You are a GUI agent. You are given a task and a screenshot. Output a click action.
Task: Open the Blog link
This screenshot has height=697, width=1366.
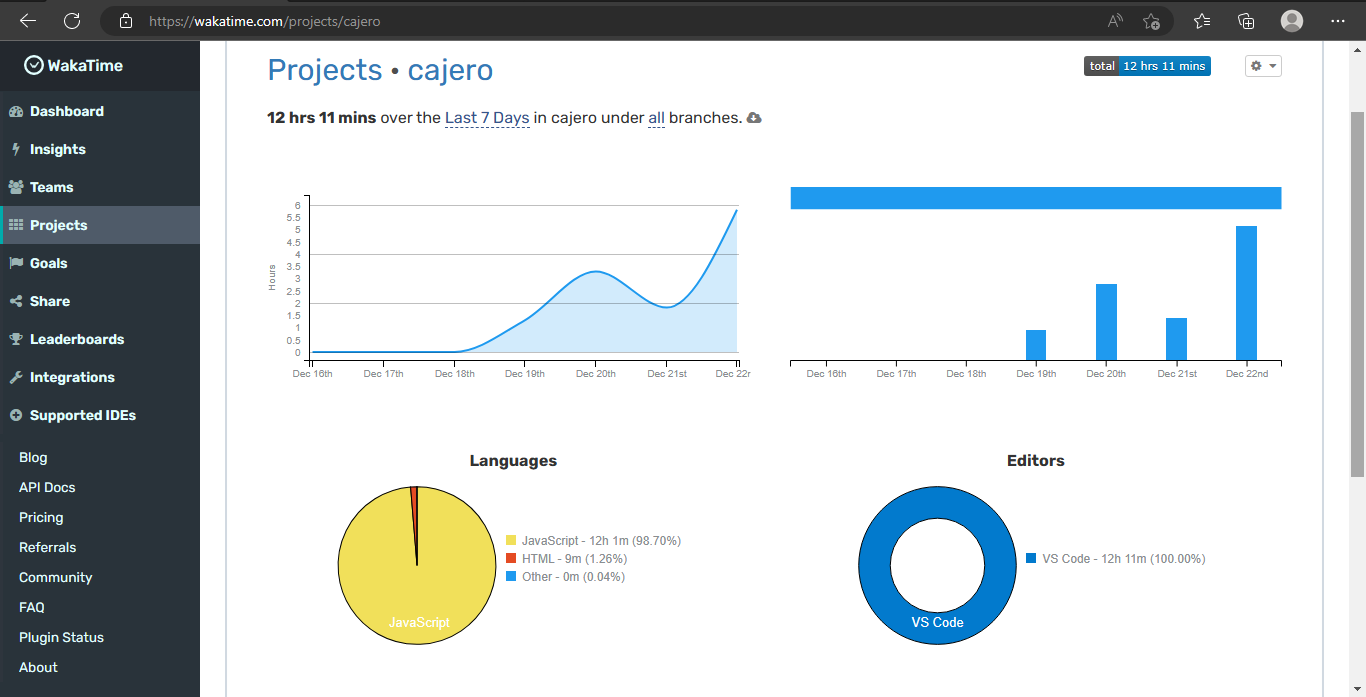click(33, 457)
